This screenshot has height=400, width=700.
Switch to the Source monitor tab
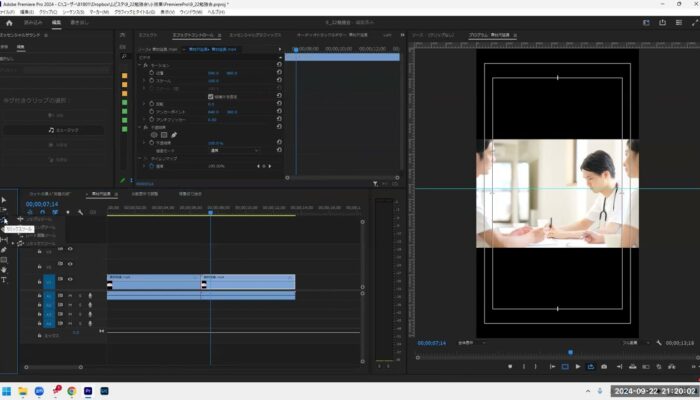(433, 35)
